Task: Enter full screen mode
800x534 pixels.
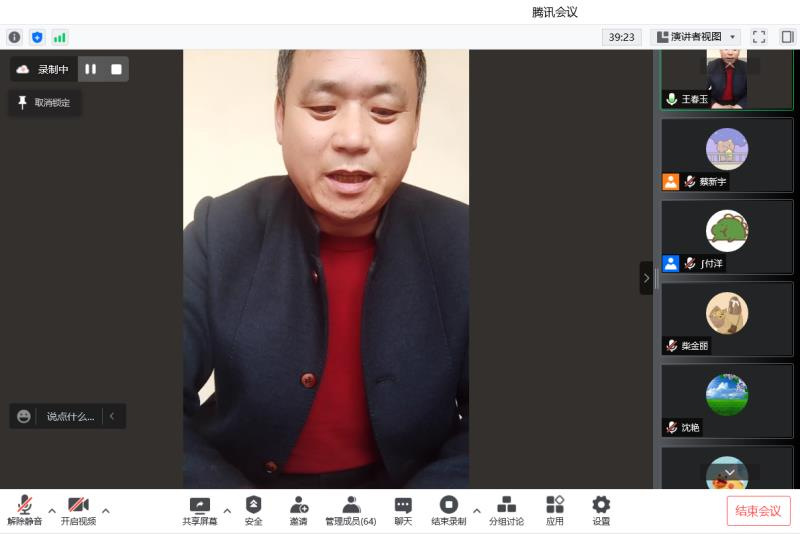Action: 759,37
